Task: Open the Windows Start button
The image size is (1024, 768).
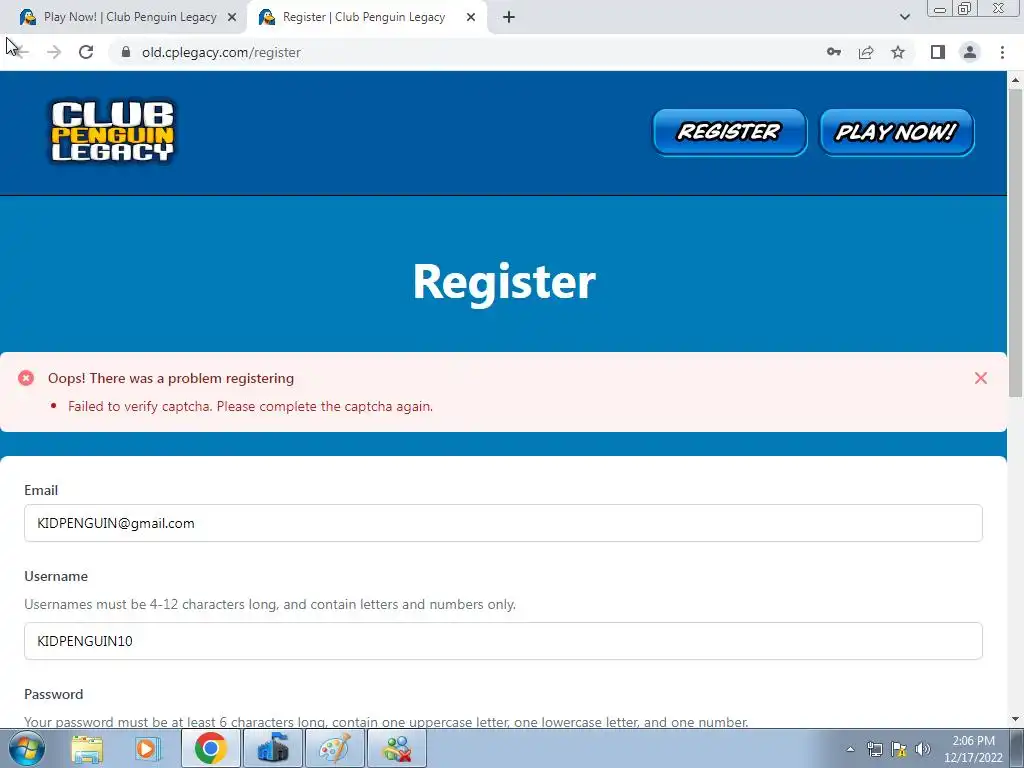Action: 27,748
